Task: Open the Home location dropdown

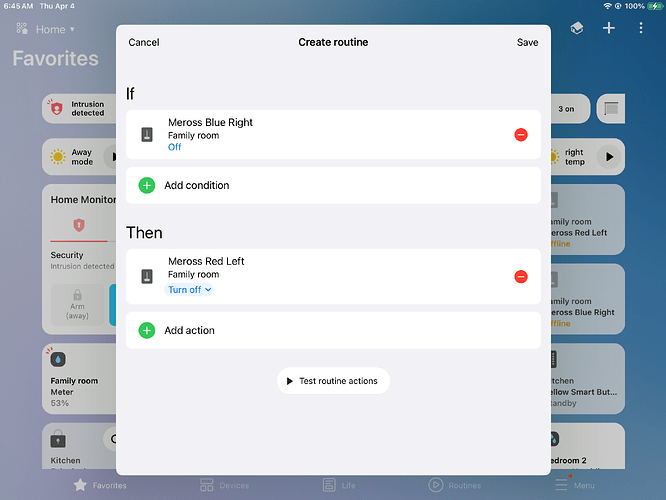Action: 55,29
